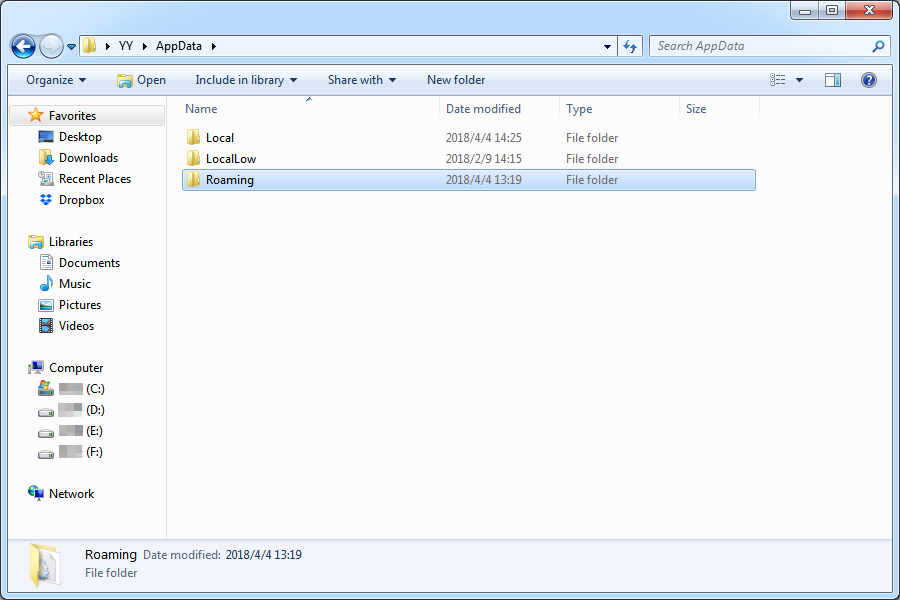The width and height of the screenshot is (900, 600).
Task: Open the Include in library menu
Action: pyautogui.click(x=246, y=80)
